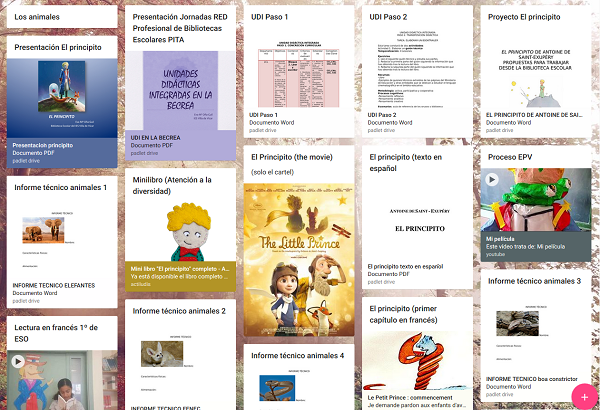Open Proyecto El principito document thumbnail

pos(536,68)
